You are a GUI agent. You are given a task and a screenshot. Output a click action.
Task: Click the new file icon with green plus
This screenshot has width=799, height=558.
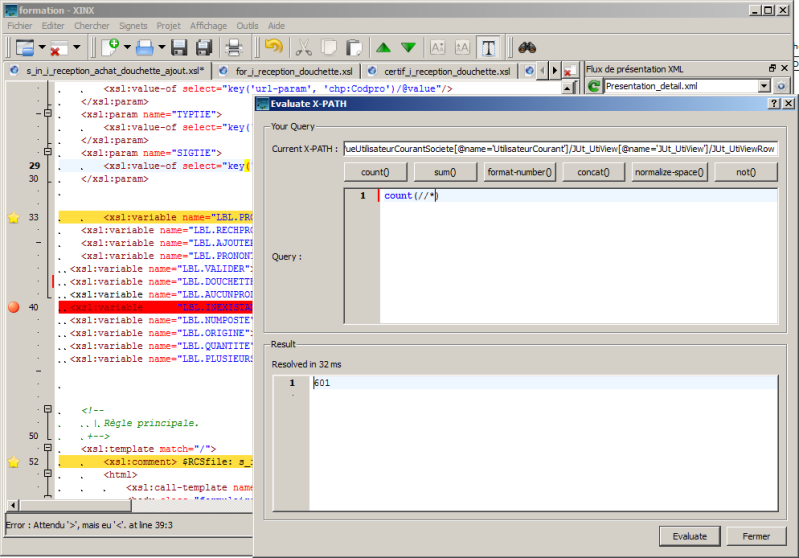[110, 47]
